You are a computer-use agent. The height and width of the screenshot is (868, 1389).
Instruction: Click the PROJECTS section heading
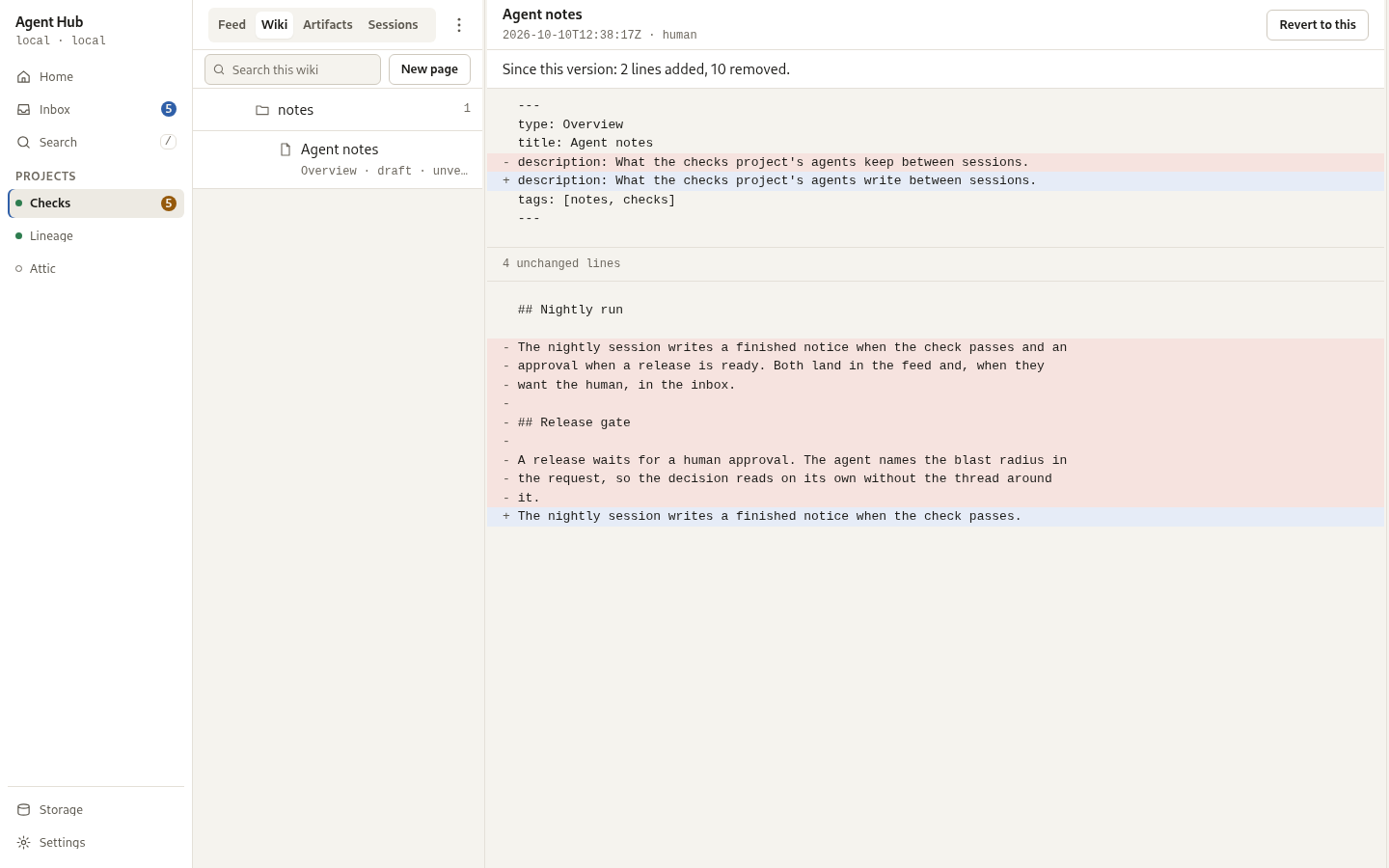coord(45,176)
